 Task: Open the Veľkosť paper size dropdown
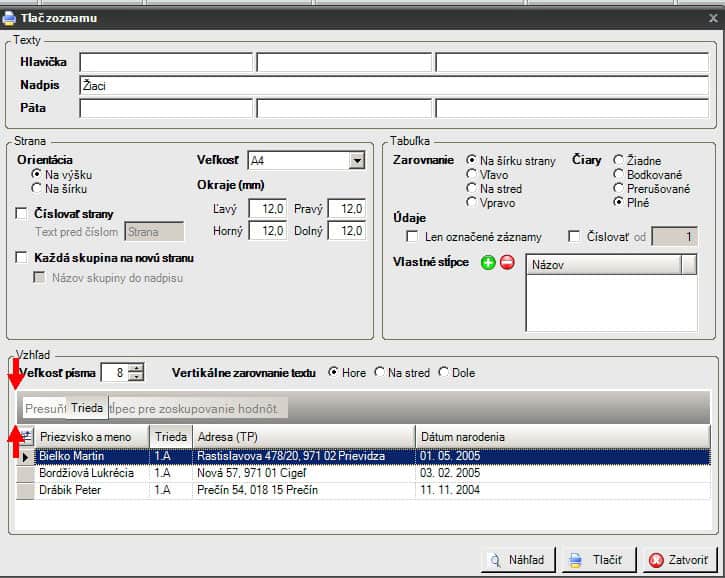356,161
